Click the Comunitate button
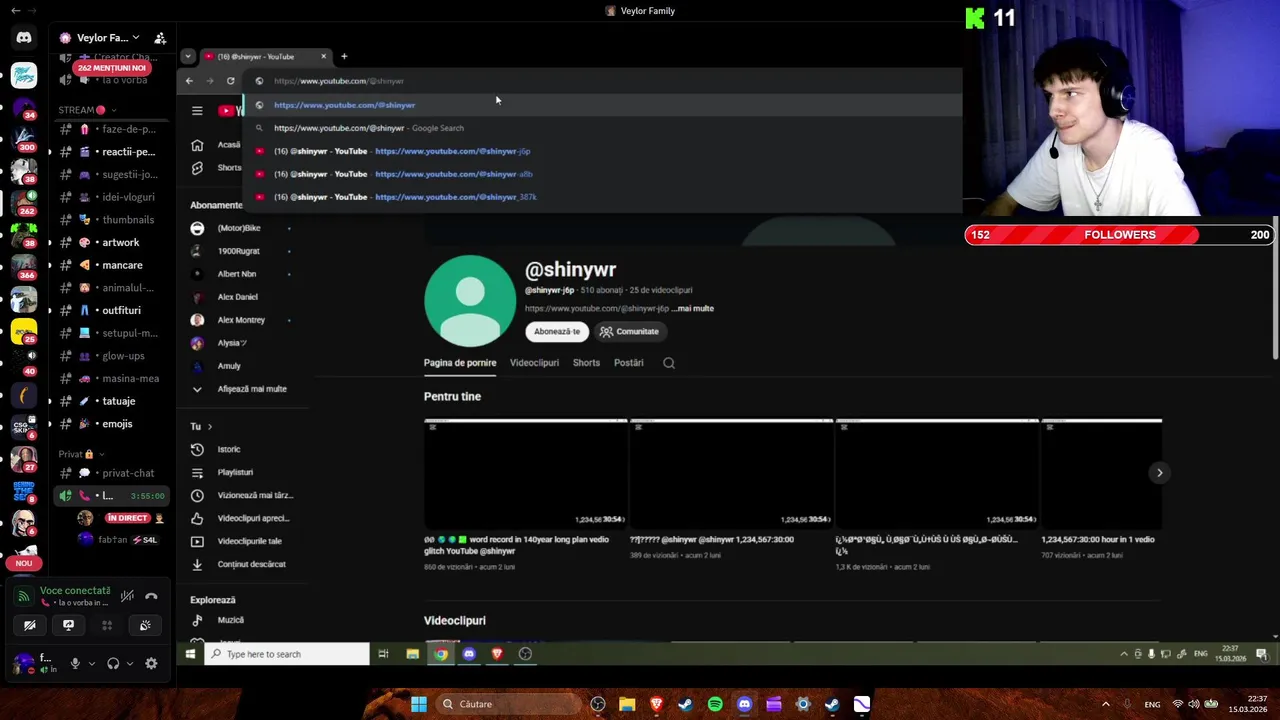The width and height of the screenshot is (1280, 720). [x=629, y=331]
